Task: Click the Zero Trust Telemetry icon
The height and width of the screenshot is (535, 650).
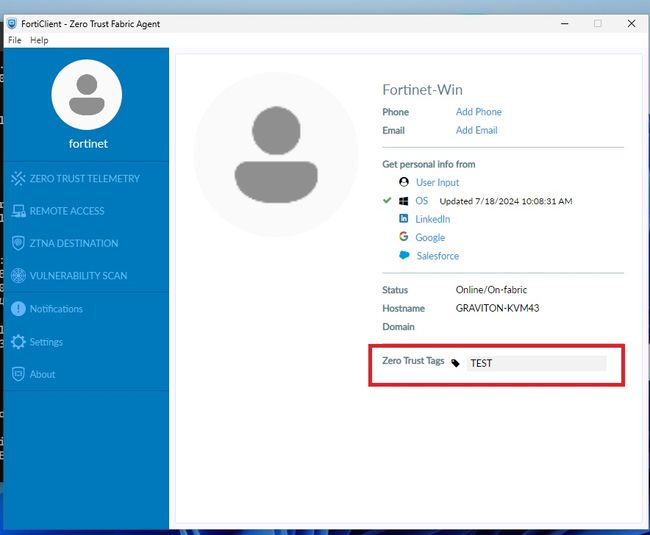Action: pyautogui.click(x=18, y=178)
